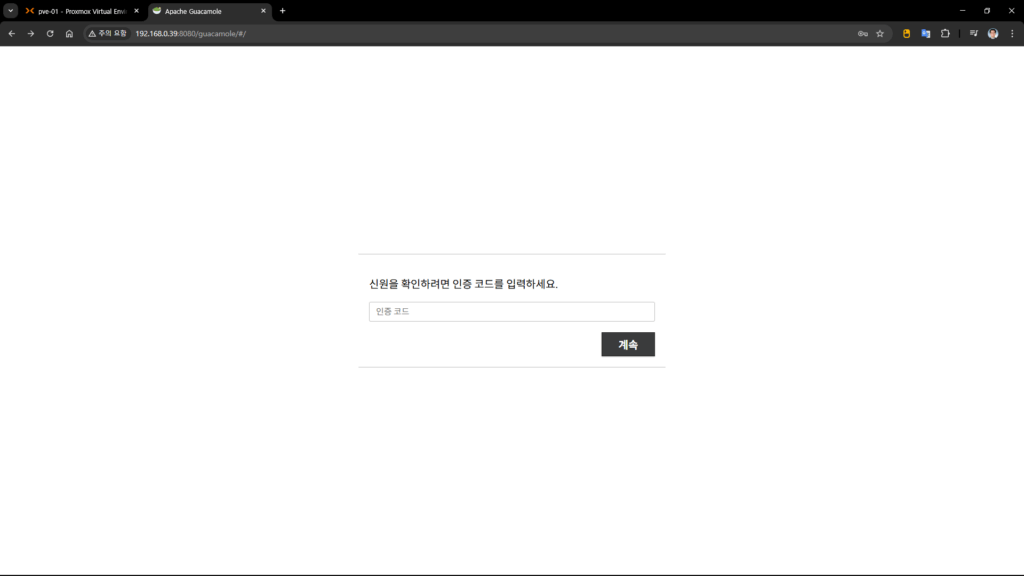Click the browser back arrow
Image resolution: width=1024 pixels, height=576 pixels.
click(x=12, y=33)
